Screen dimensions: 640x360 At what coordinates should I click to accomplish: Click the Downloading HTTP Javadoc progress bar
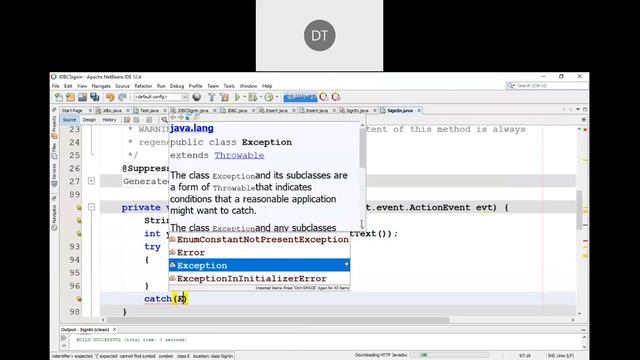click(x=449, y=355)
